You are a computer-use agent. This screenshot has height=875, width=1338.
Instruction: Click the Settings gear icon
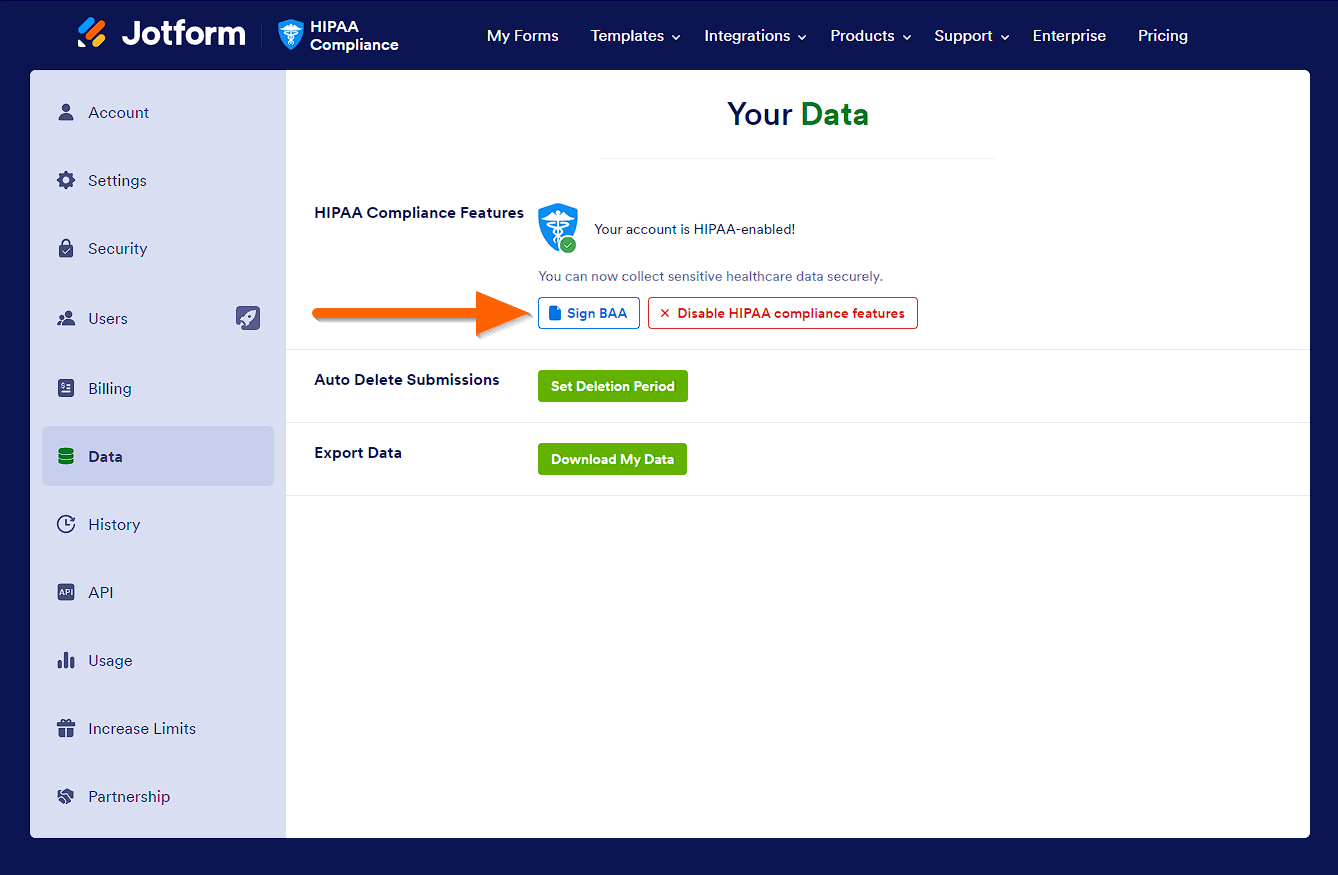66,180
